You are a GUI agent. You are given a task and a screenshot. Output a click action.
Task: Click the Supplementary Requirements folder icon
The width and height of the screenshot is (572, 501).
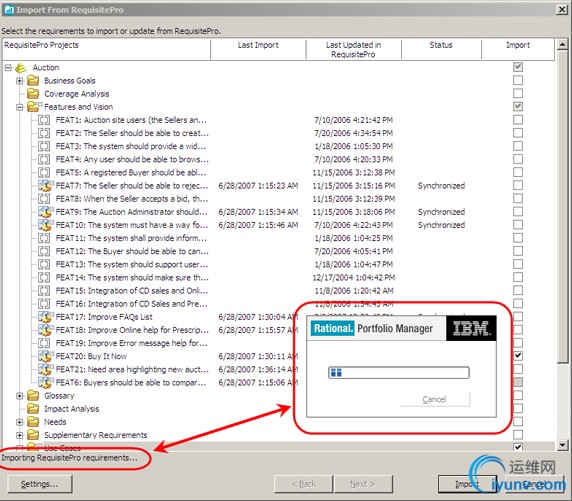click(x=33, y=435)
